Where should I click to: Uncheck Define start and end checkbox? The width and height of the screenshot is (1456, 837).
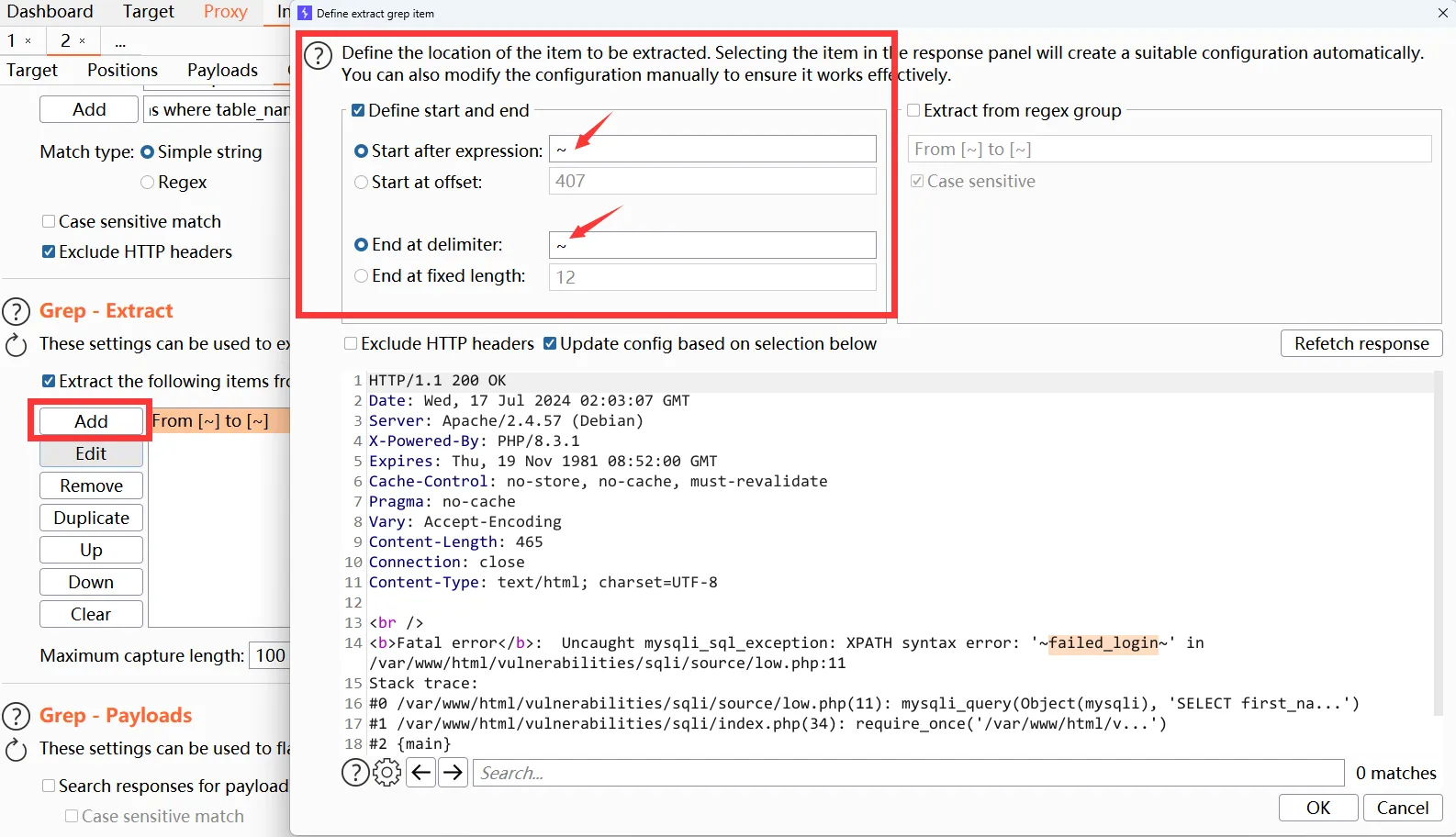pos(358,111)
